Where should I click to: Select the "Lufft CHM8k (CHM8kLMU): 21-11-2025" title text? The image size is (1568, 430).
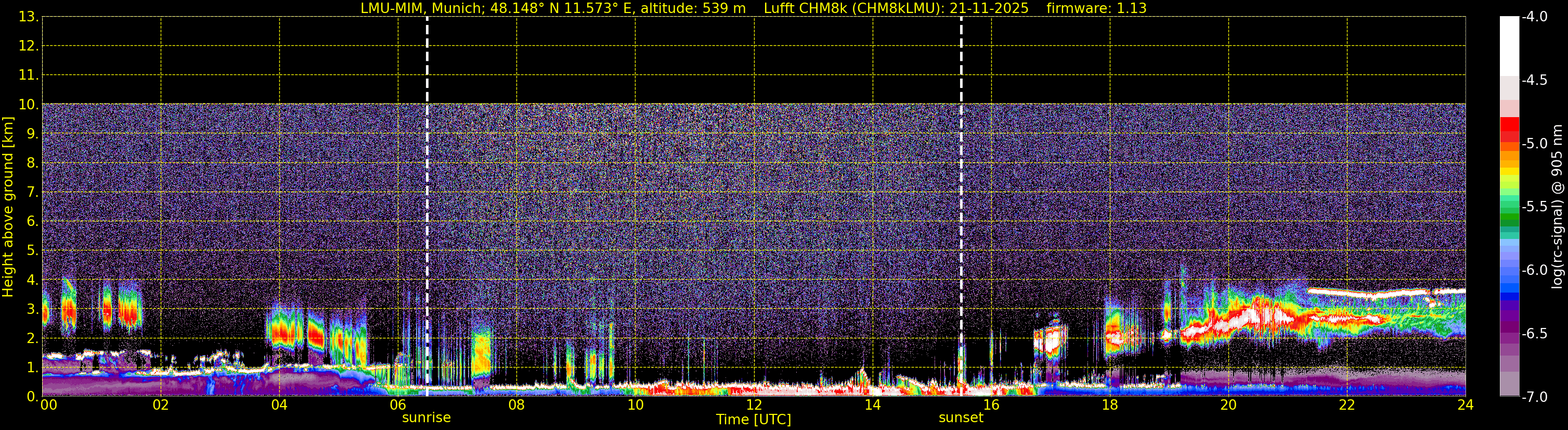(896, 8)
